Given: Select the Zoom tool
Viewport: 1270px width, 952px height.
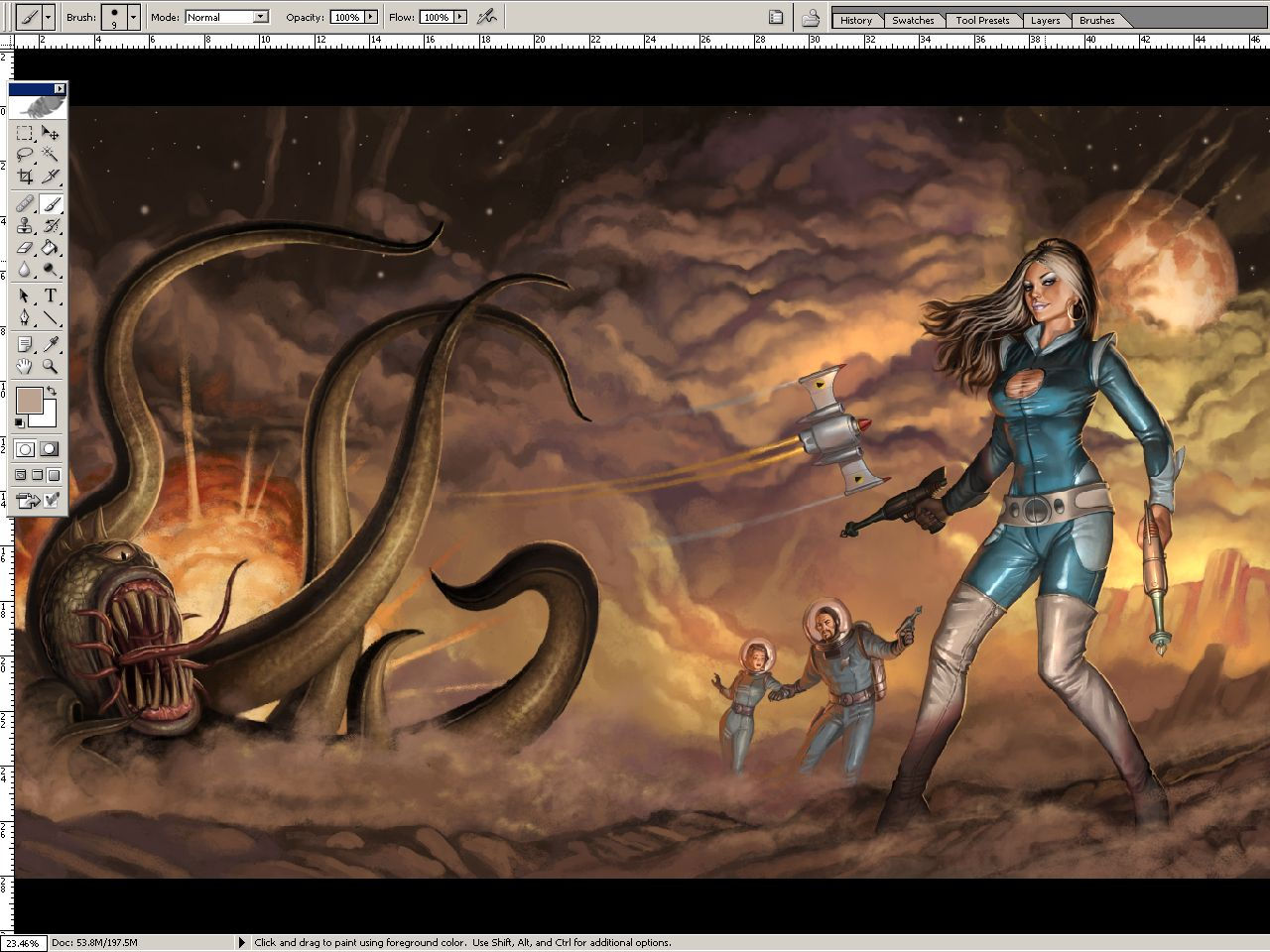Looking at the screenshot, I should [x=51, y=366].
